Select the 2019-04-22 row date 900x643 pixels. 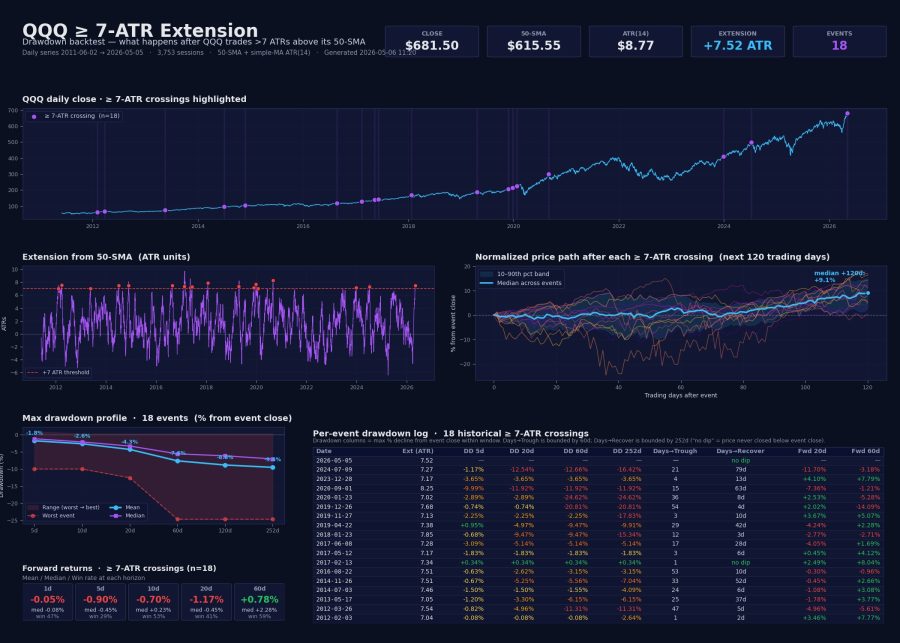334,525
